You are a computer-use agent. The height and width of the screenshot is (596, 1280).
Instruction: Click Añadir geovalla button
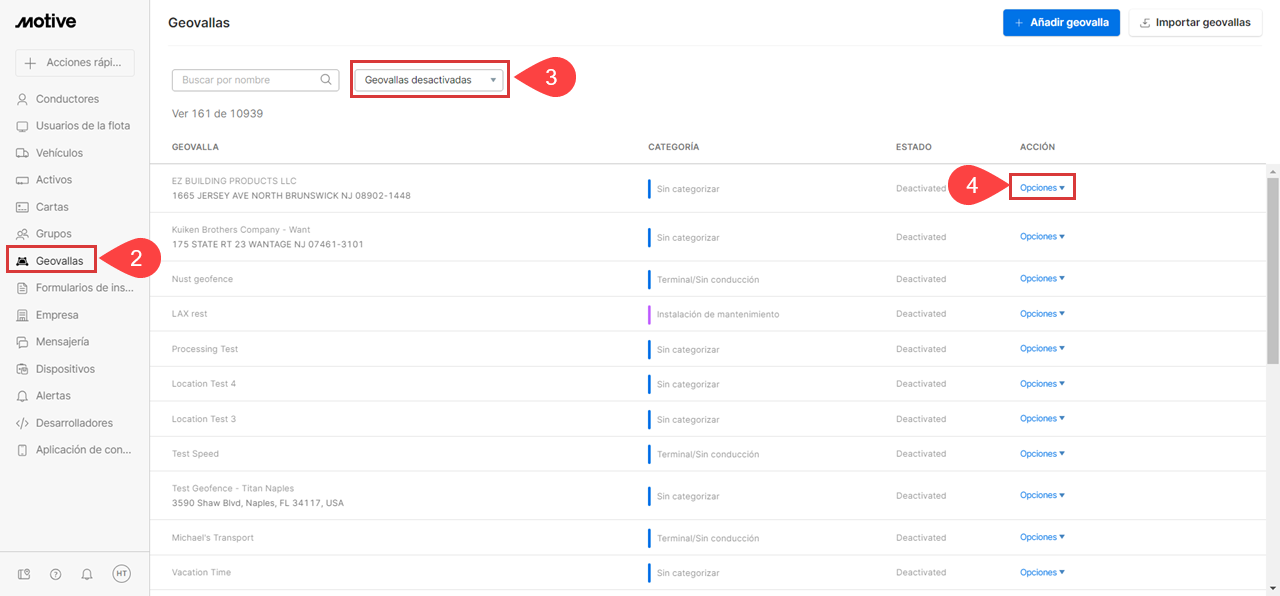click(1061, 23)
